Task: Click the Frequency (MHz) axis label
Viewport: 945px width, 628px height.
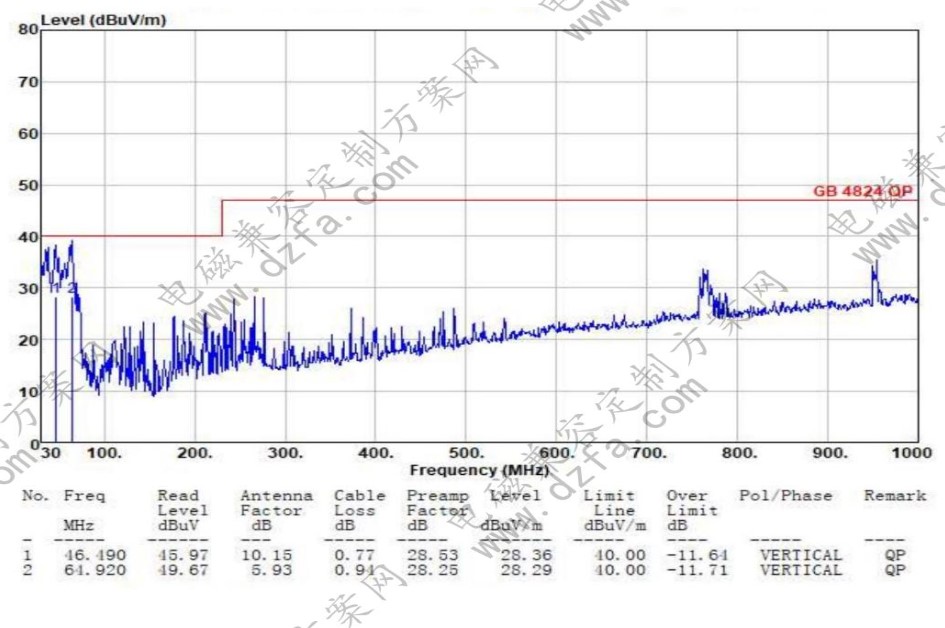Action: pyautogui.click(x=479, y=470)
